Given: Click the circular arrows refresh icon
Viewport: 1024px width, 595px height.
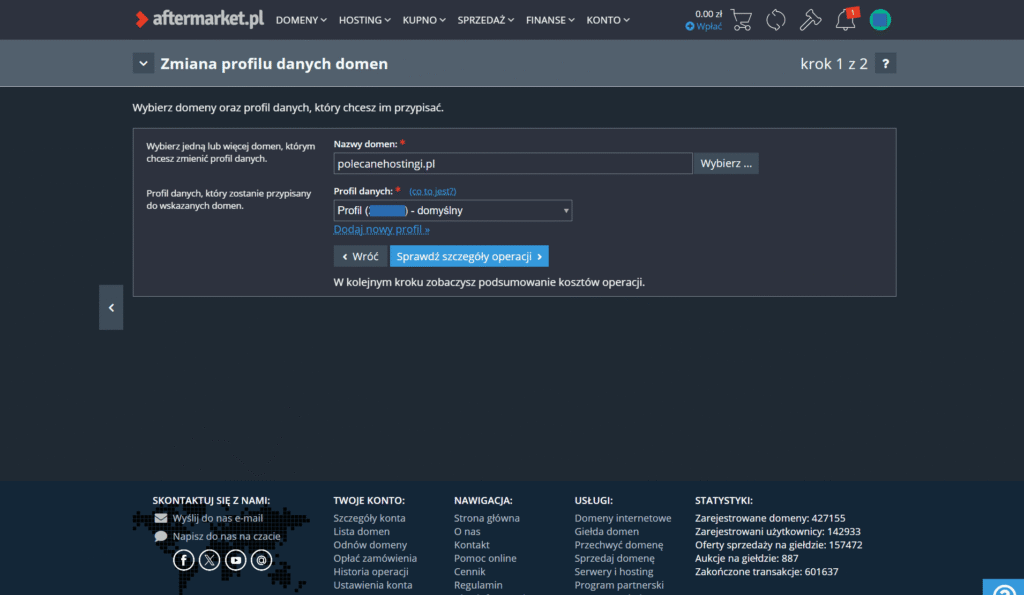Looking at the screenshot, I should tap(776, 19).
